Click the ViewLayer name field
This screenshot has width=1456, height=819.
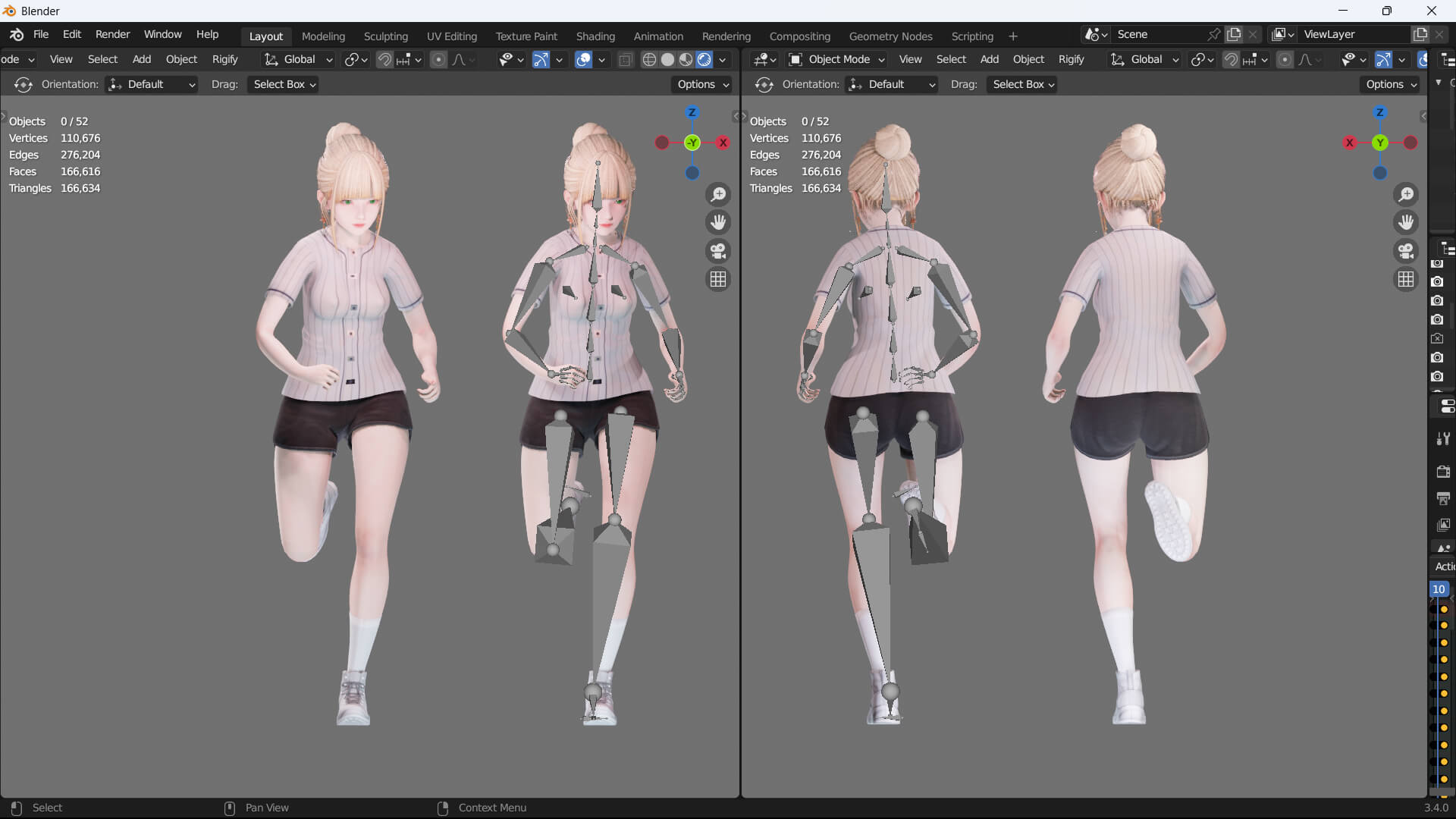tap(1354, 34)
